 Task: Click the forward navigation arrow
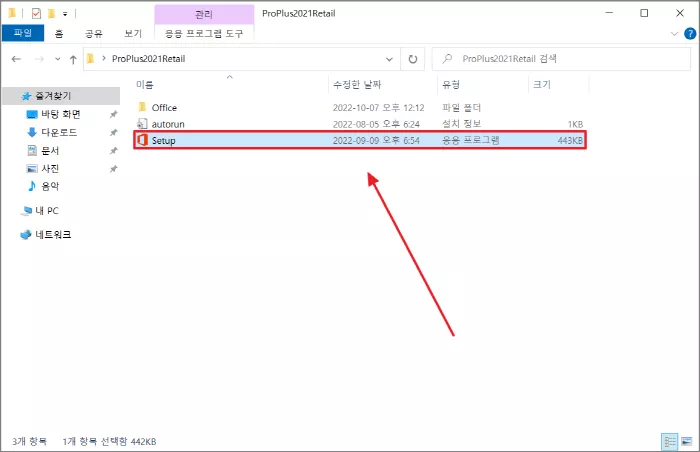coord(39,59)
